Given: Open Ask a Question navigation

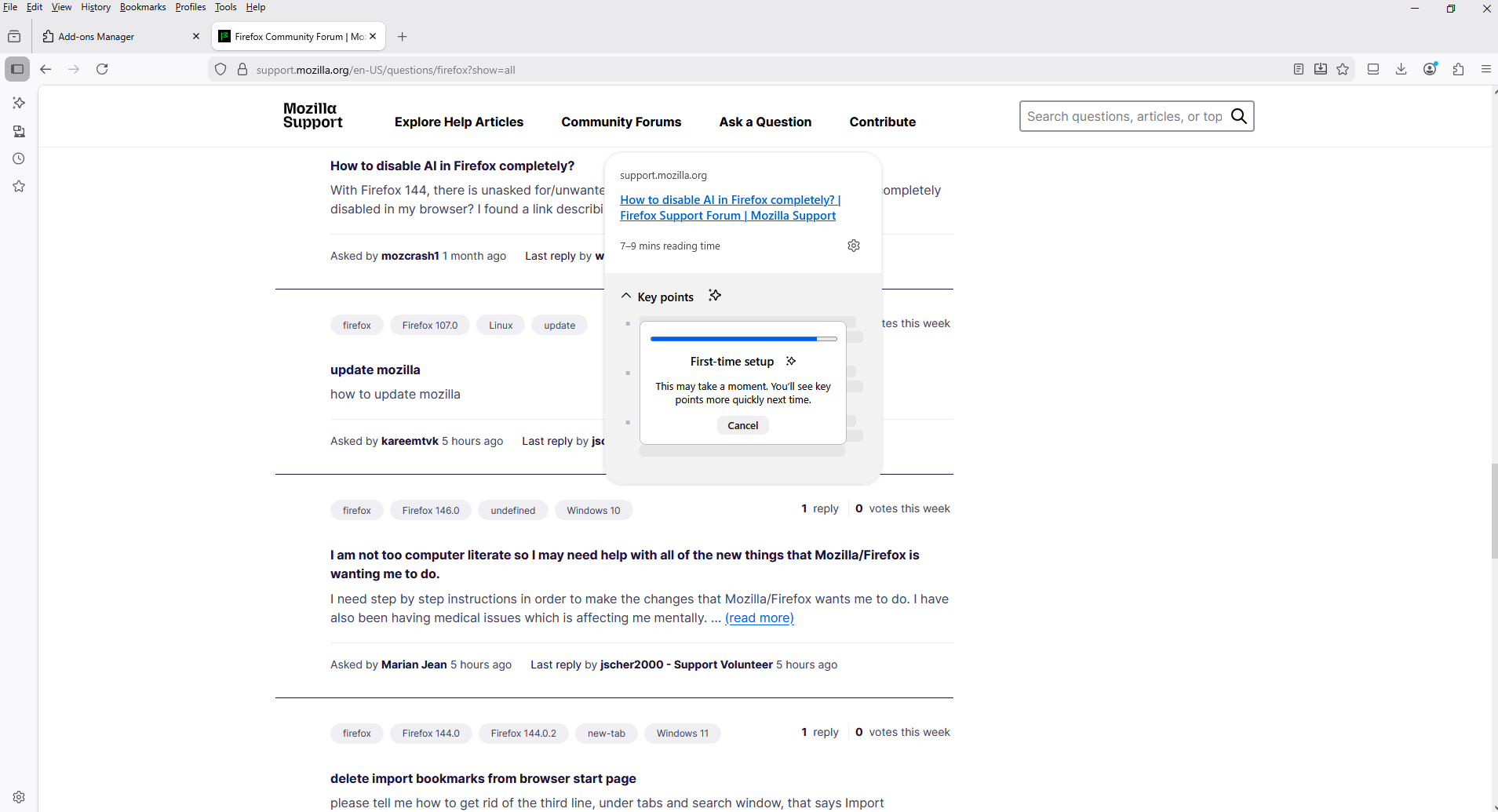Looking at the screenshot, I should [x=765, y=122].
